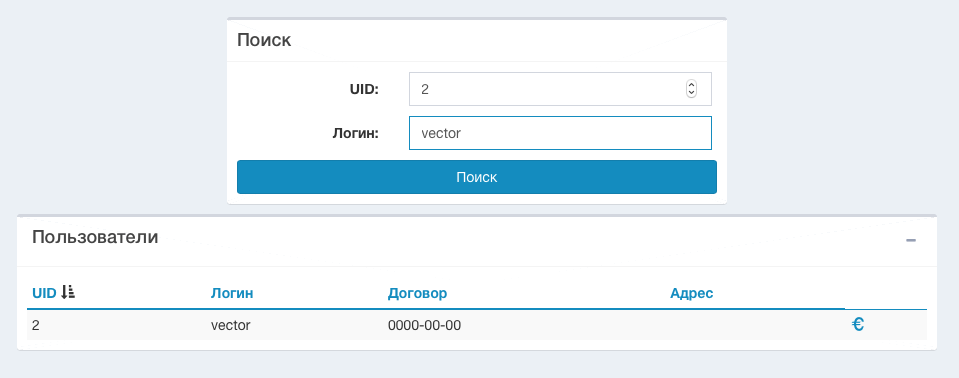
Task: Collapse the Пользователи panel with minus icon
Action: tap(911, 240)
